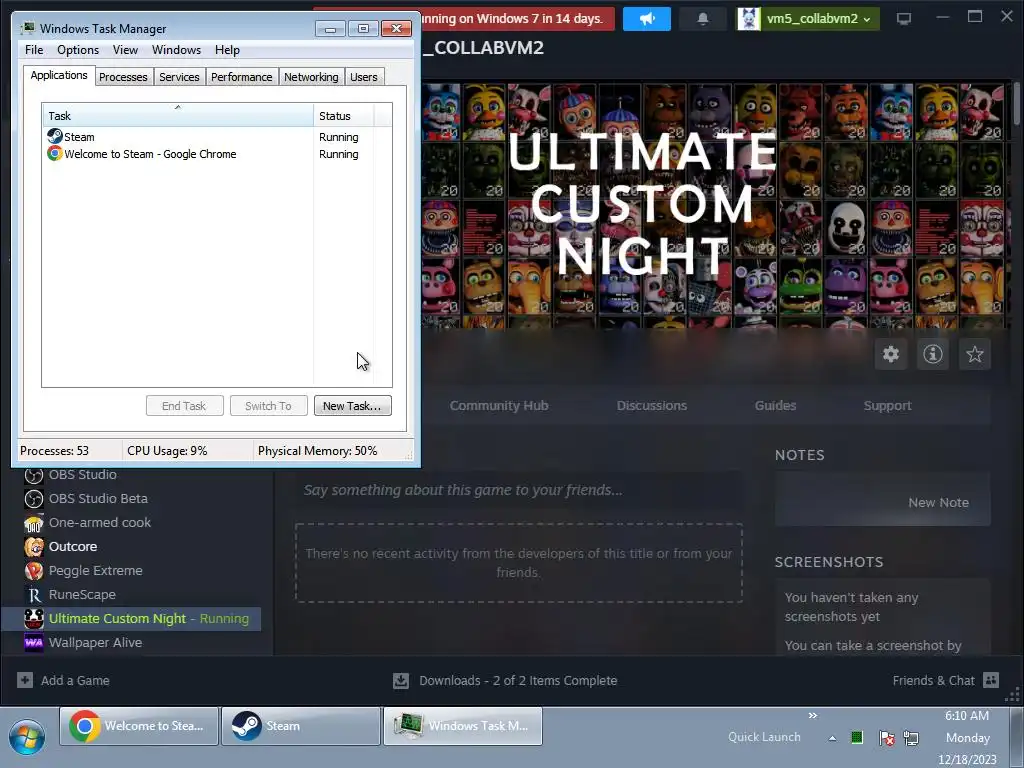Click Friends & Chat icon
The height and width of the screenshot is (768, 1024).
(991, 680)
